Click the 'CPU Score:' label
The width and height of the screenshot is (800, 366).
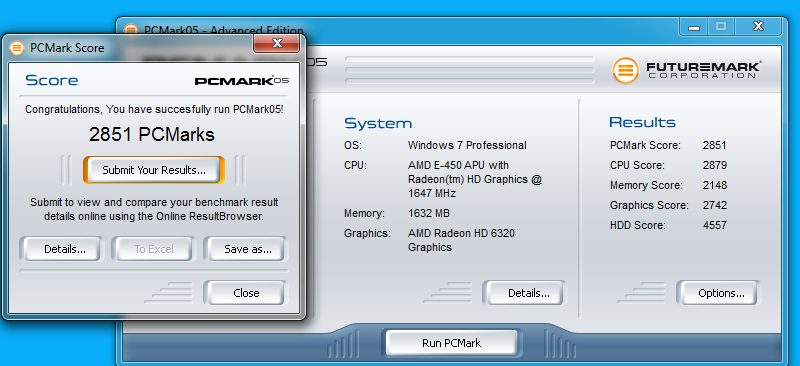click(637, 165)
